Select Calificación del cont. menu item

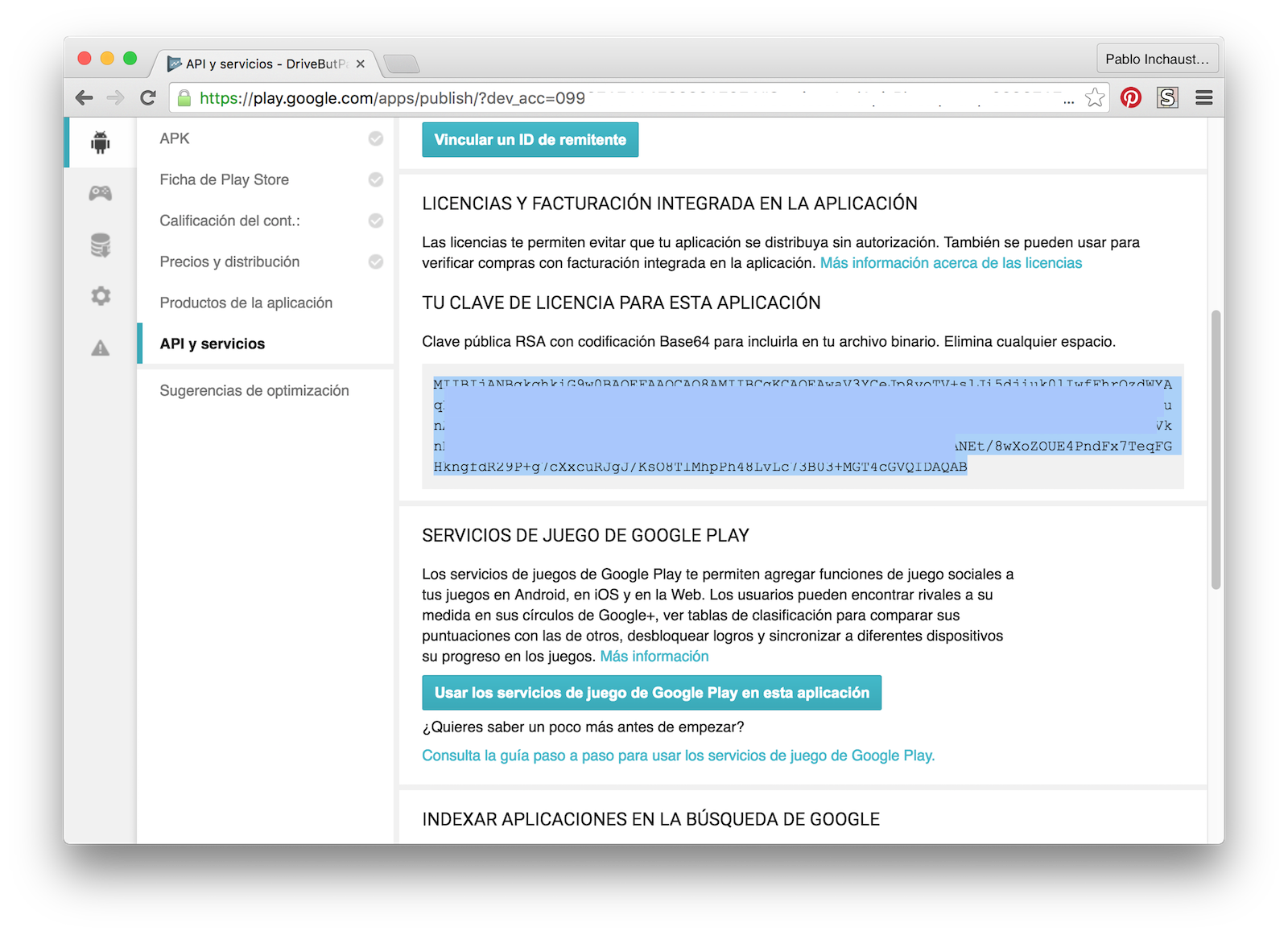[x=229, y=220]
